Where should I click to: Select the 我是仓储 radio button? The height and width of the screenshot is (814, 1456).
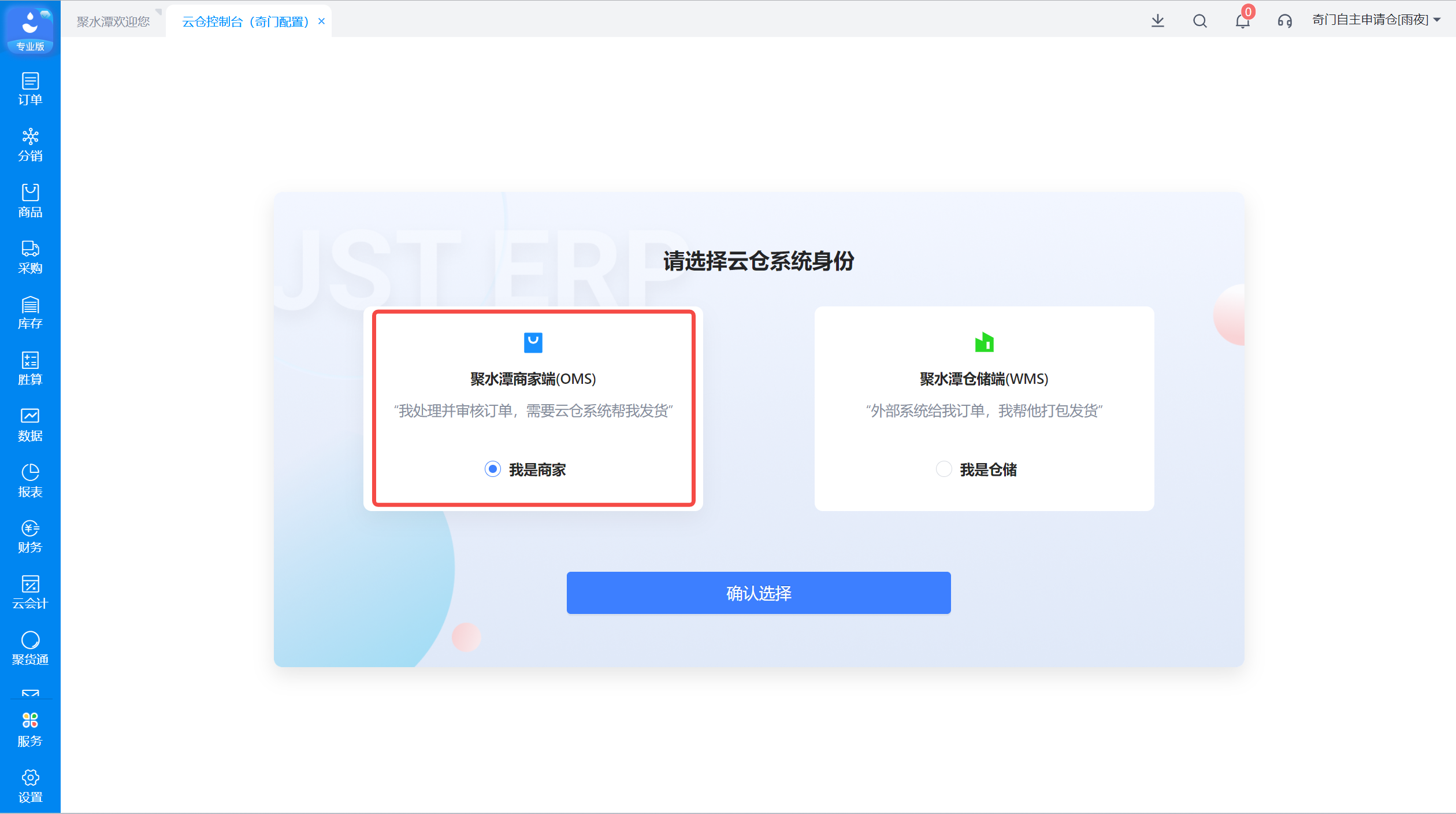(x=944, y=469)
